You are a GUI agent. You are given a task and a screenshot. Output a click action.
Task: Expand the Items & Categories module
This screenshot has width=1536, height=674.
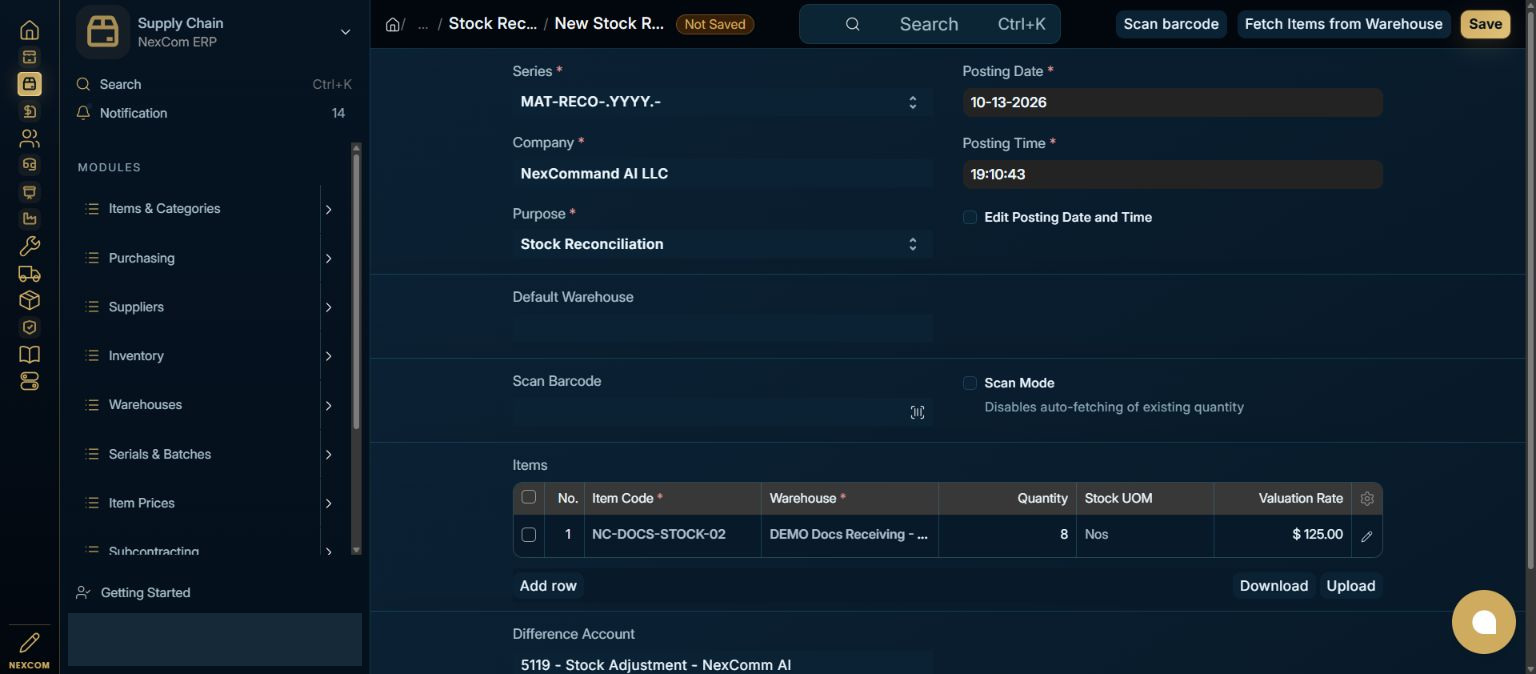tap(328, 209)
